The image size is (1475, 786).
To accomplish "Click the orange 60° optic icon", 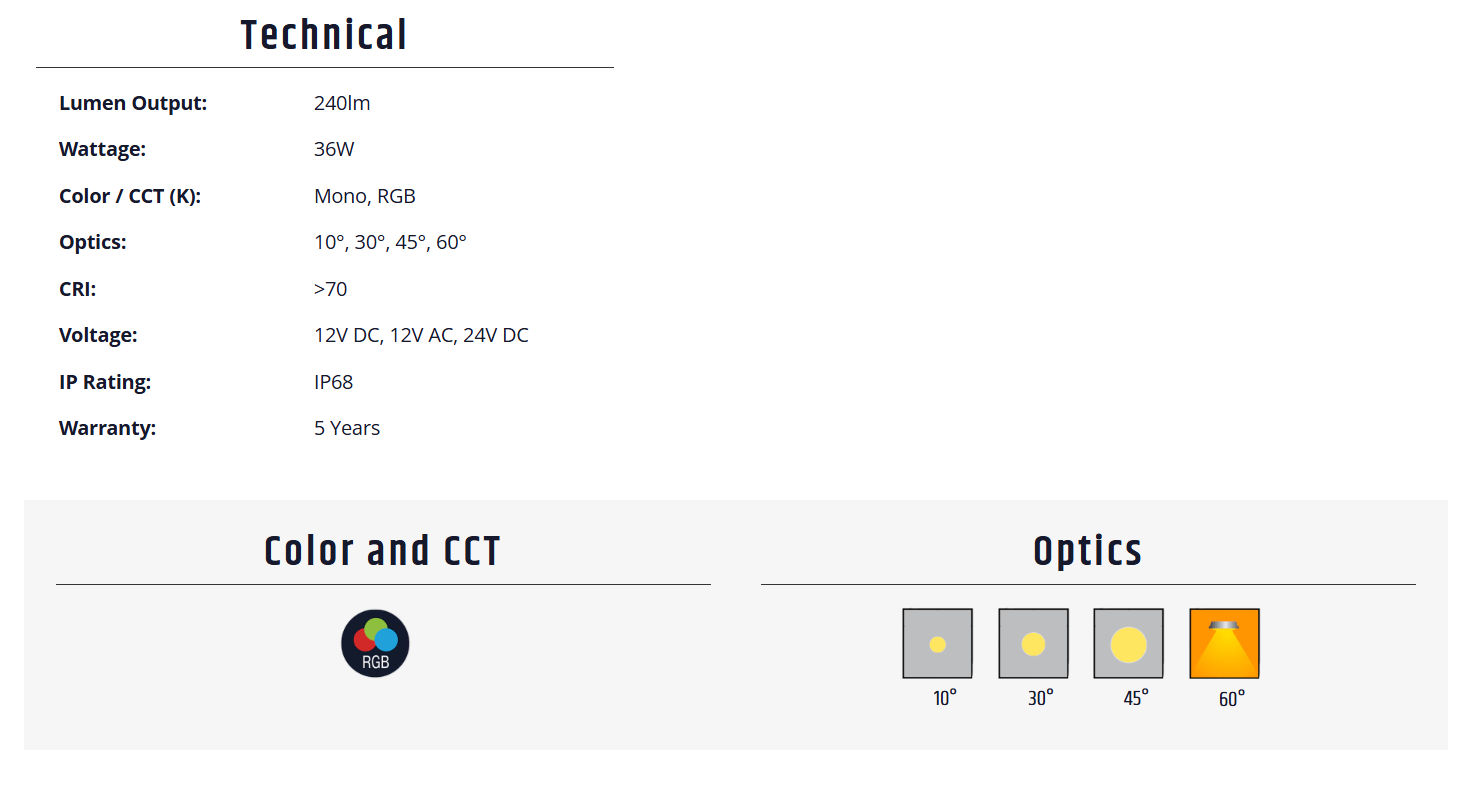I will (1224, 643).
